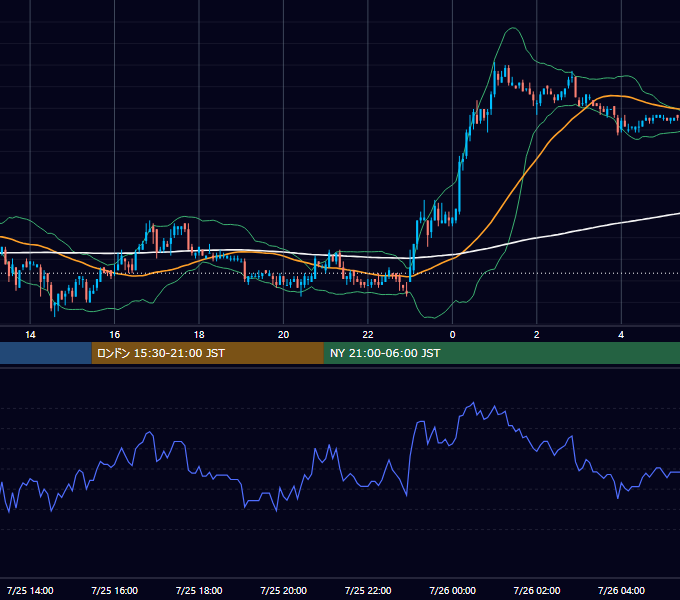This screenshot has width=680, height=600.
Task: Select the ロンドン 15:30-21:00 JST session bar
Action: (207, 353)
